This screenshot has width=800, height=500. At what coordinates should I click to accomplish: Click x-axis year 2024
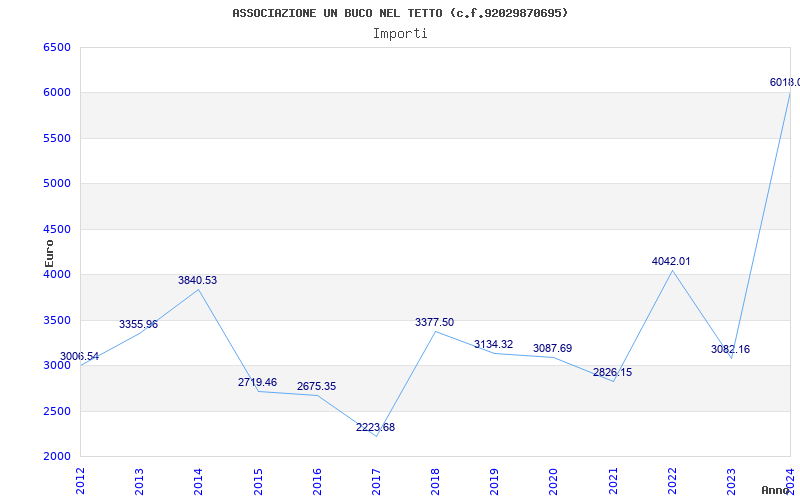coord(790,481)
